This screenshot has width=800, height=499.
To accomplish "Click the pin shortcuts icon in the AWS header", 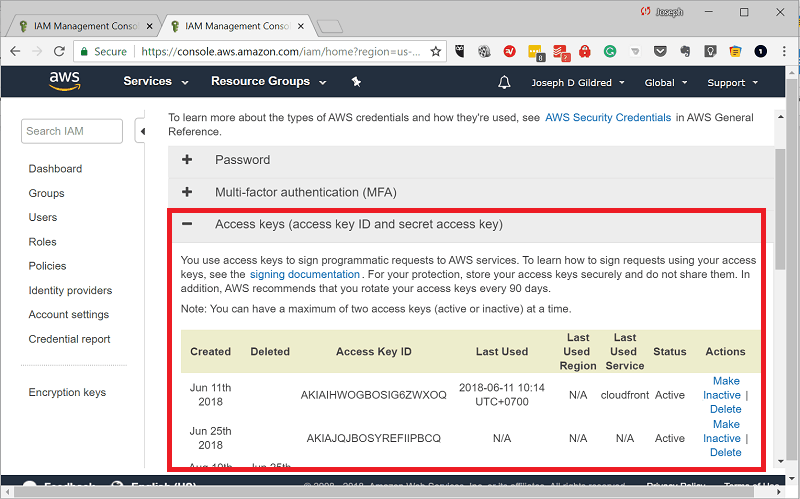I will [356, 82].
